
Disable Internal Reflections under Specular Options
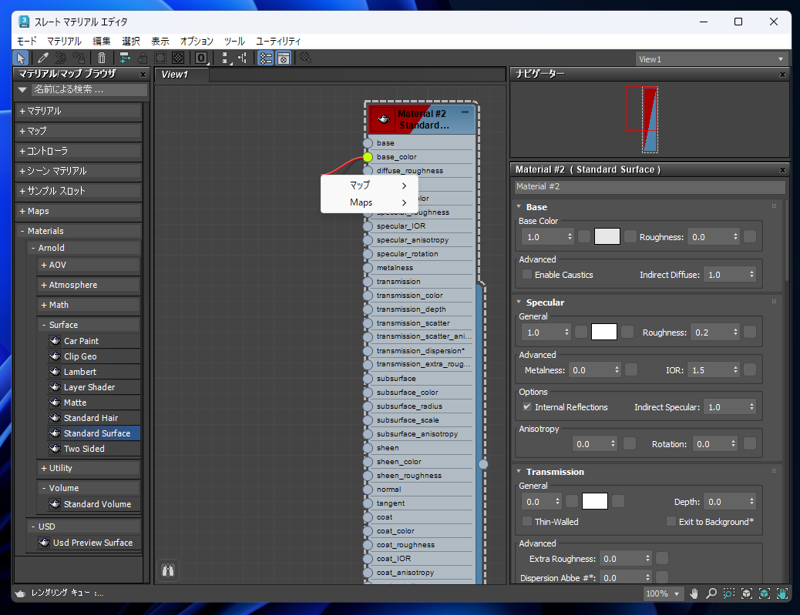coord(527,406)
